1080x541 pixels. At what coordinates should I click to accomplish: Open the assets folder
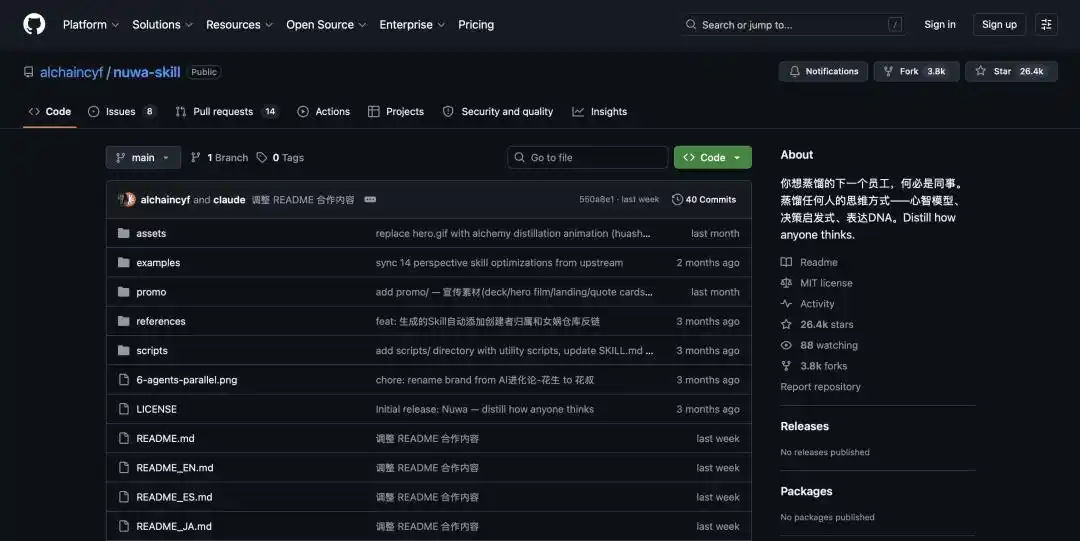point(151,233)
